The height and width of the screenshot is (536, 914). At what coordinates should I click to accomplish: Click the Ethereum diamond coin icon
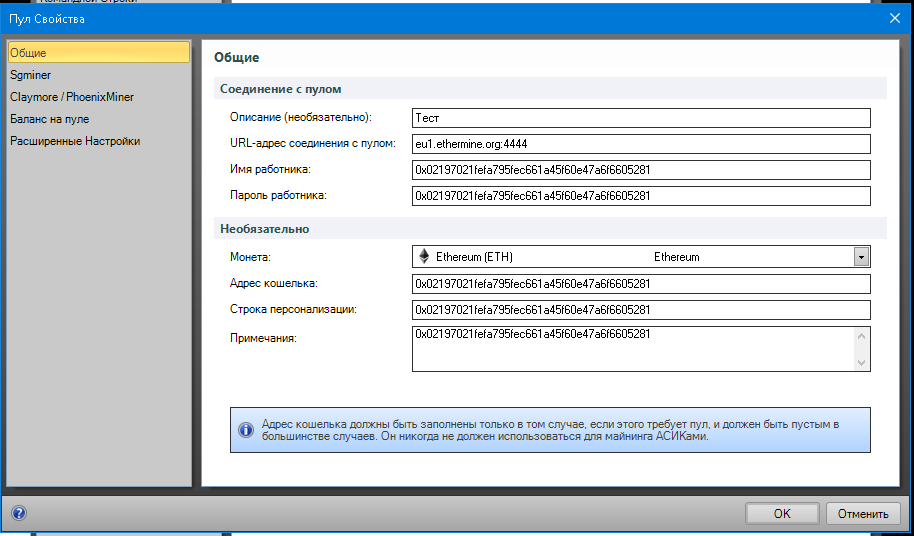pyautogui.click(x=424, y=256)
